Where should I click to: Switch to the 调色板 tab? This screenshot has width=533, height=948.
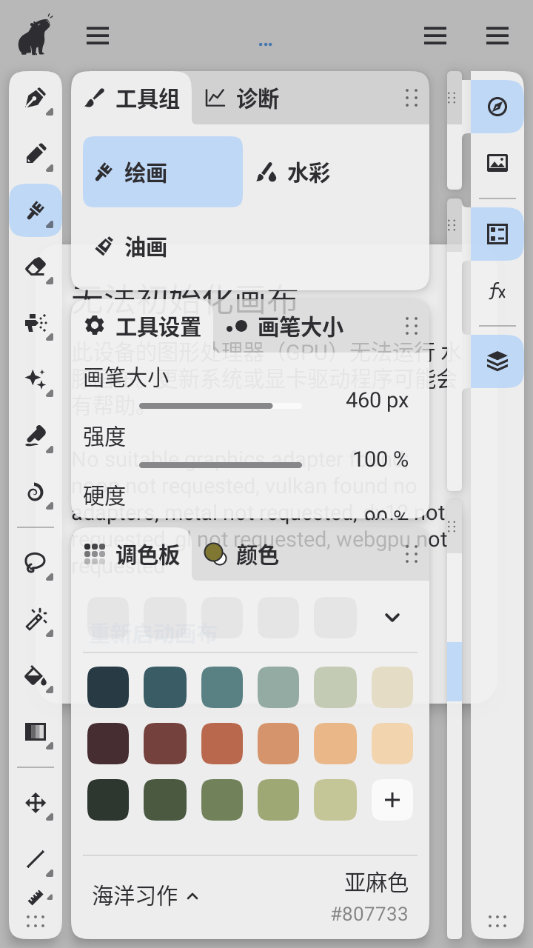tap(132, 554)
